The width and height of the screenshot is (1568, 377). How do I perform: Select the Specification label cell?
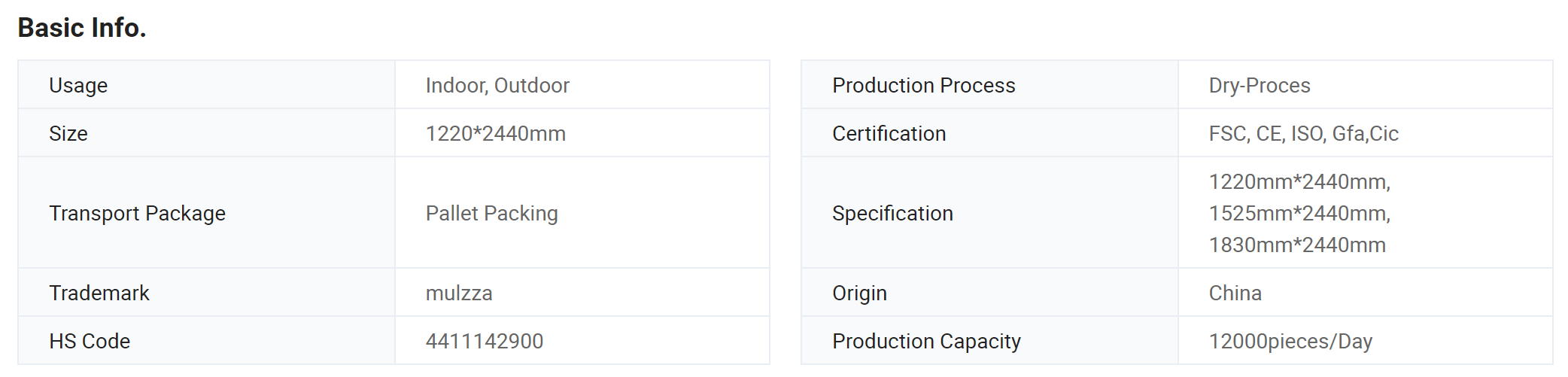pyautogui.click(x=990, y=213)
